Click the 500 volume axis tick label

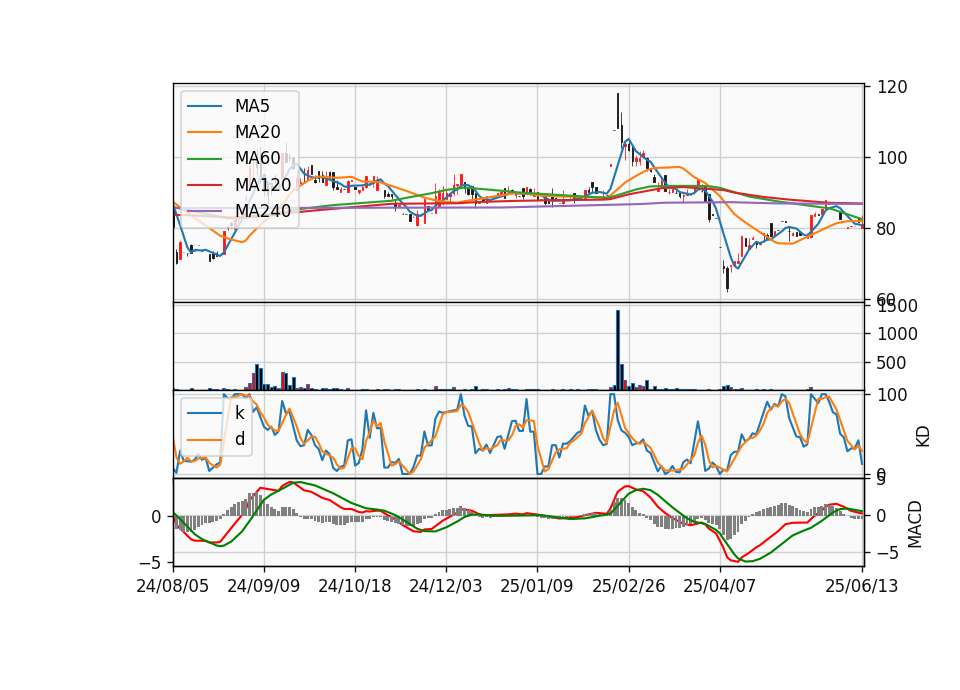[x=892, y=363]
